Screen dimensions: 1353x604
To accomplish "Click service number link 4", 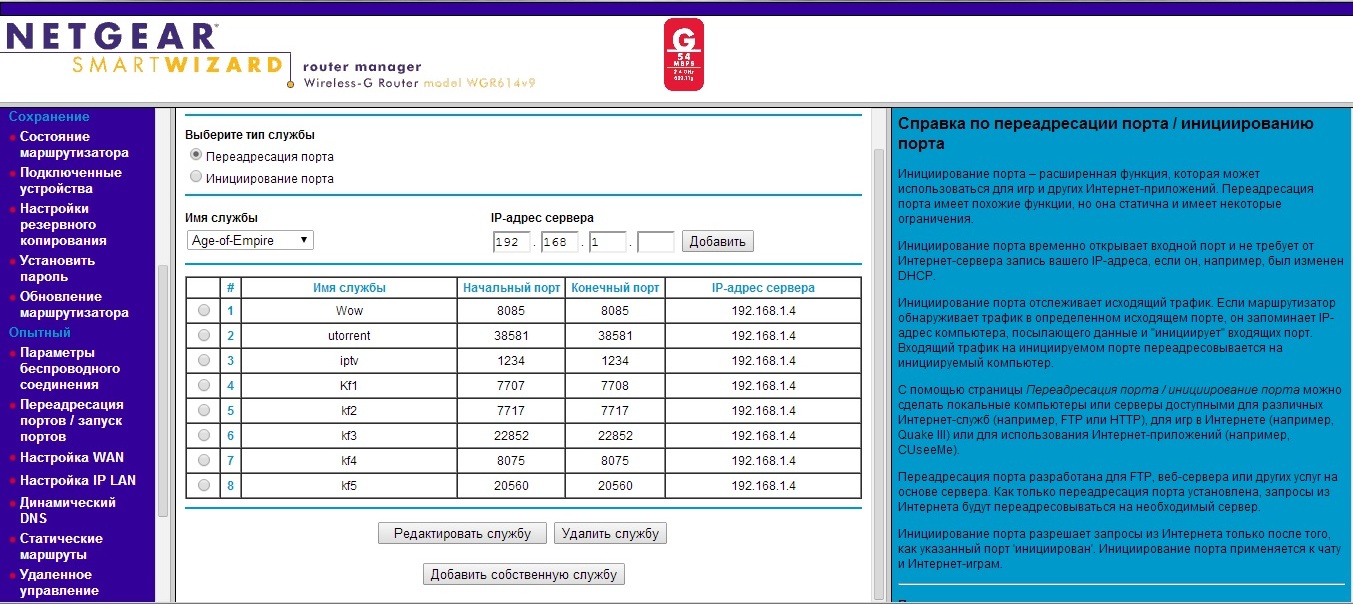I will 230,386.
